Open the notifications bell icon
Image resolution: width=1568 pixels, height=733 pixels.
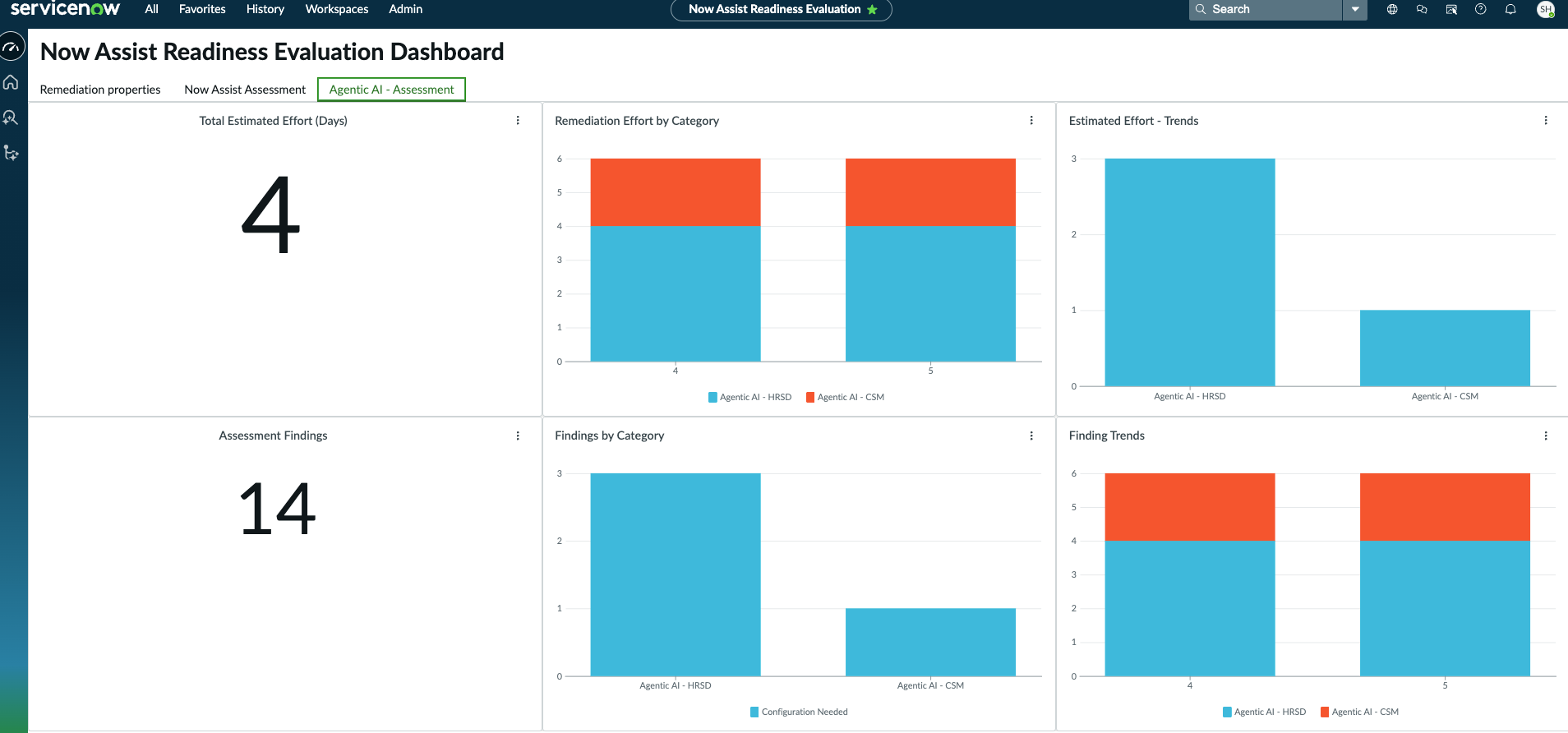click(1510, 9)
